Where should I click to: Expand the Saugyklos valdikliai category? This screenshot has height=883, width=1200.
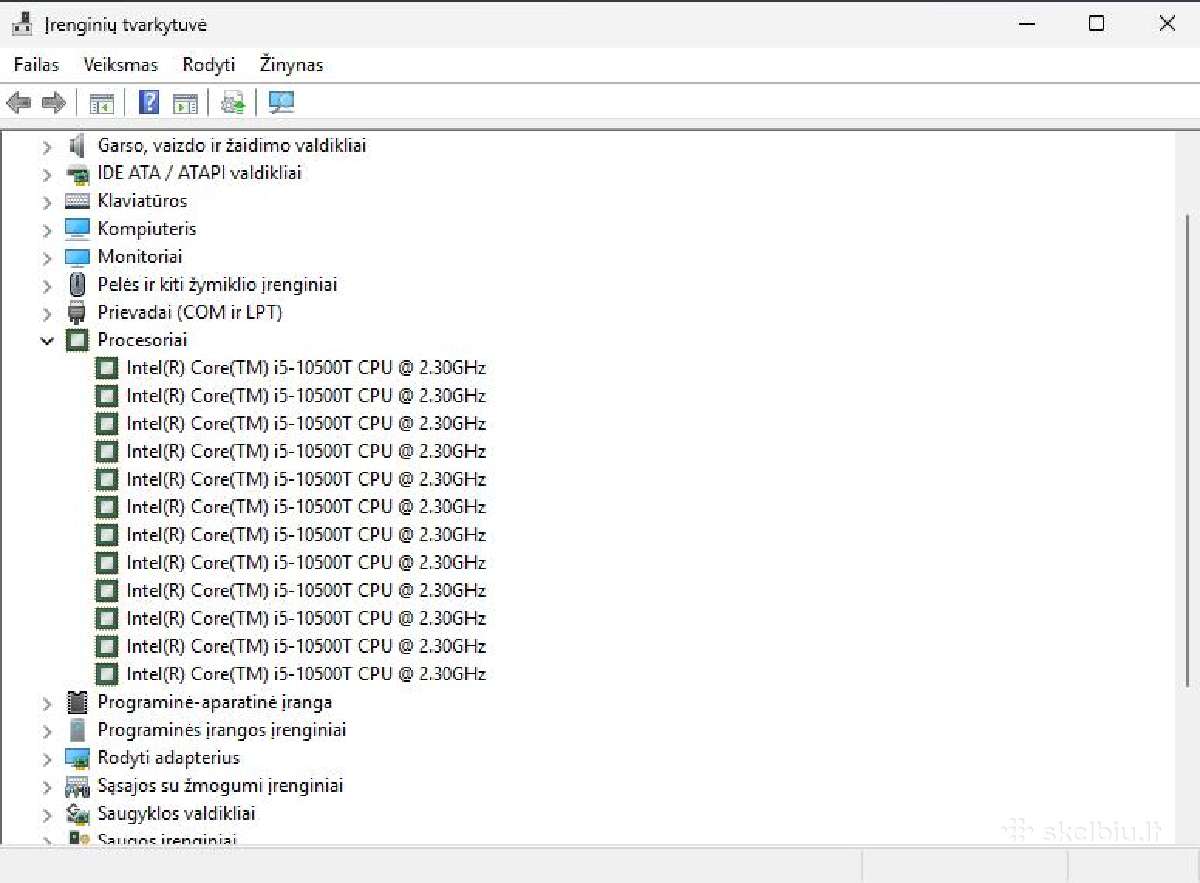47,815
